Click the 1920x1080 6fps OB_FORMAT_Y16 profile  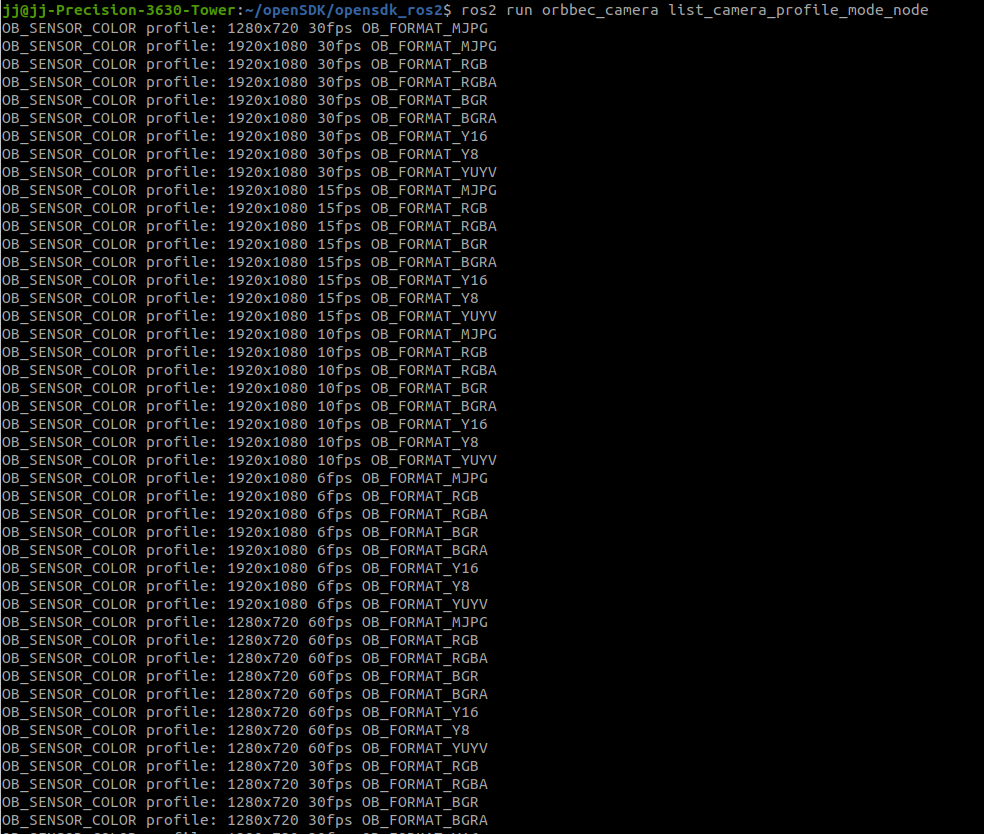pos(244,568)
